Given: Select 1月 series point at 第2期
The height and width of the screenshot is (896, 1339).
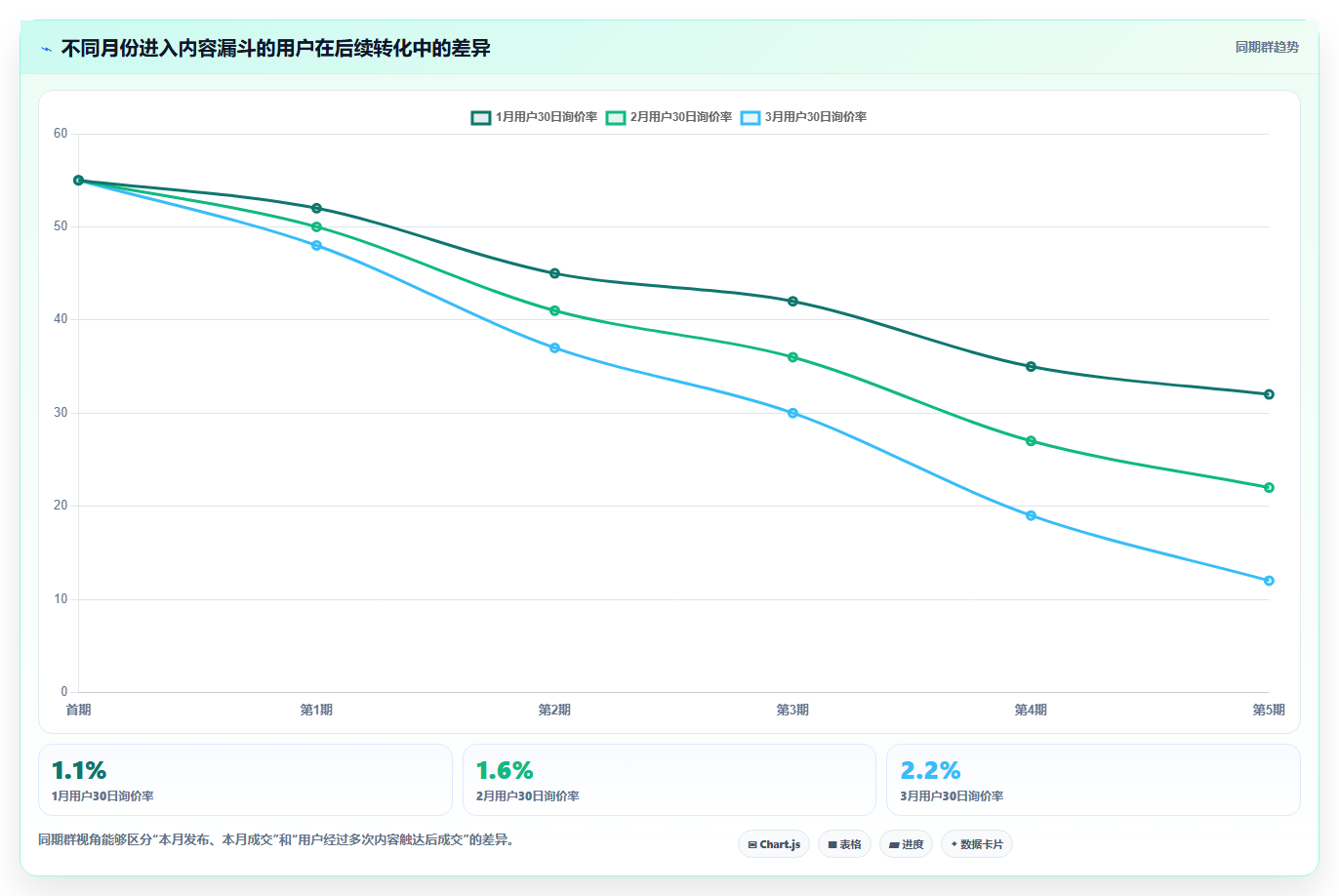Looking at the screenshot, I should pos(554,273).
